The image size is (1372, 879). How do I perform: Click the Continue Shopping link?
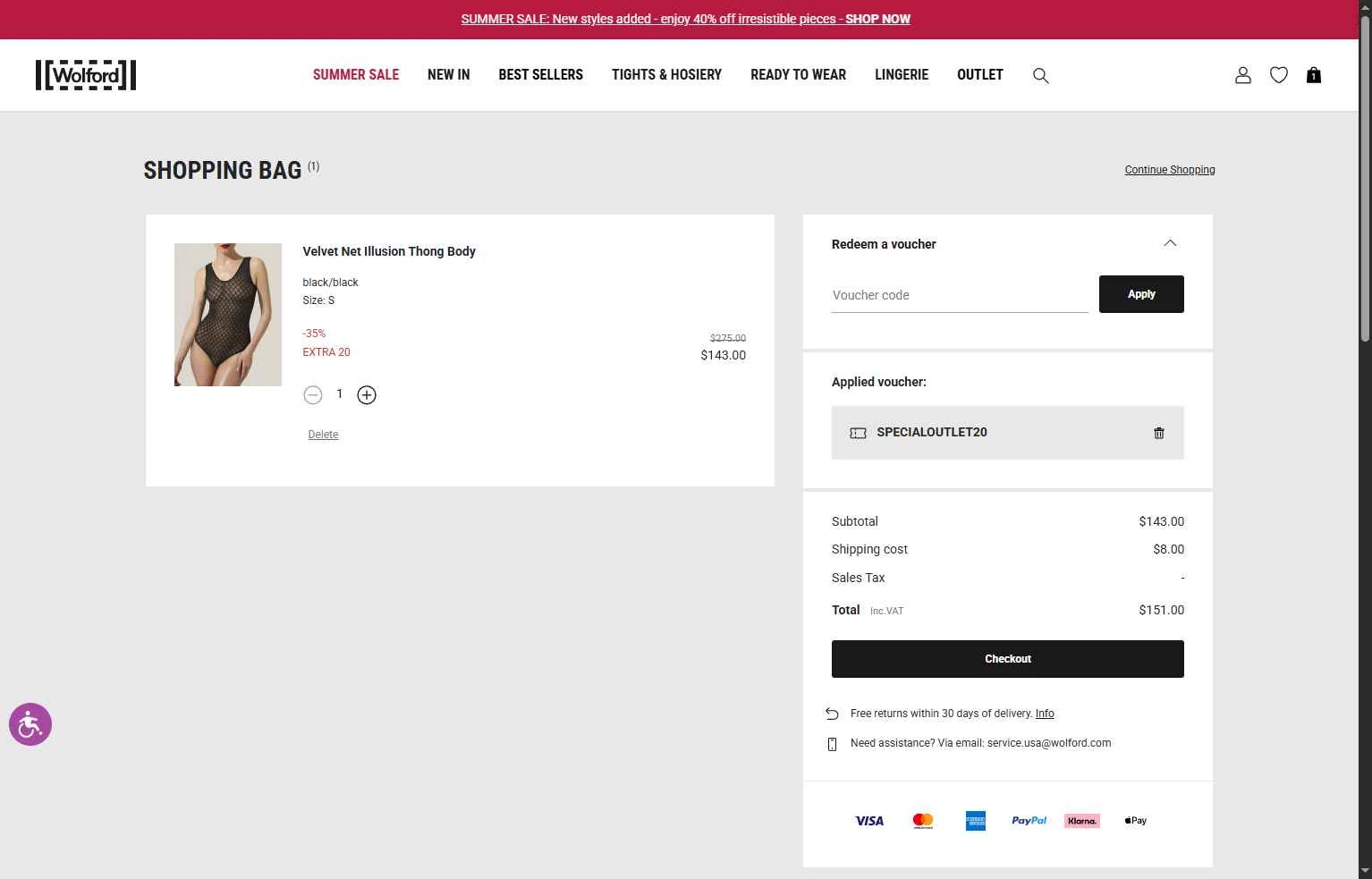pos(1170,170)
